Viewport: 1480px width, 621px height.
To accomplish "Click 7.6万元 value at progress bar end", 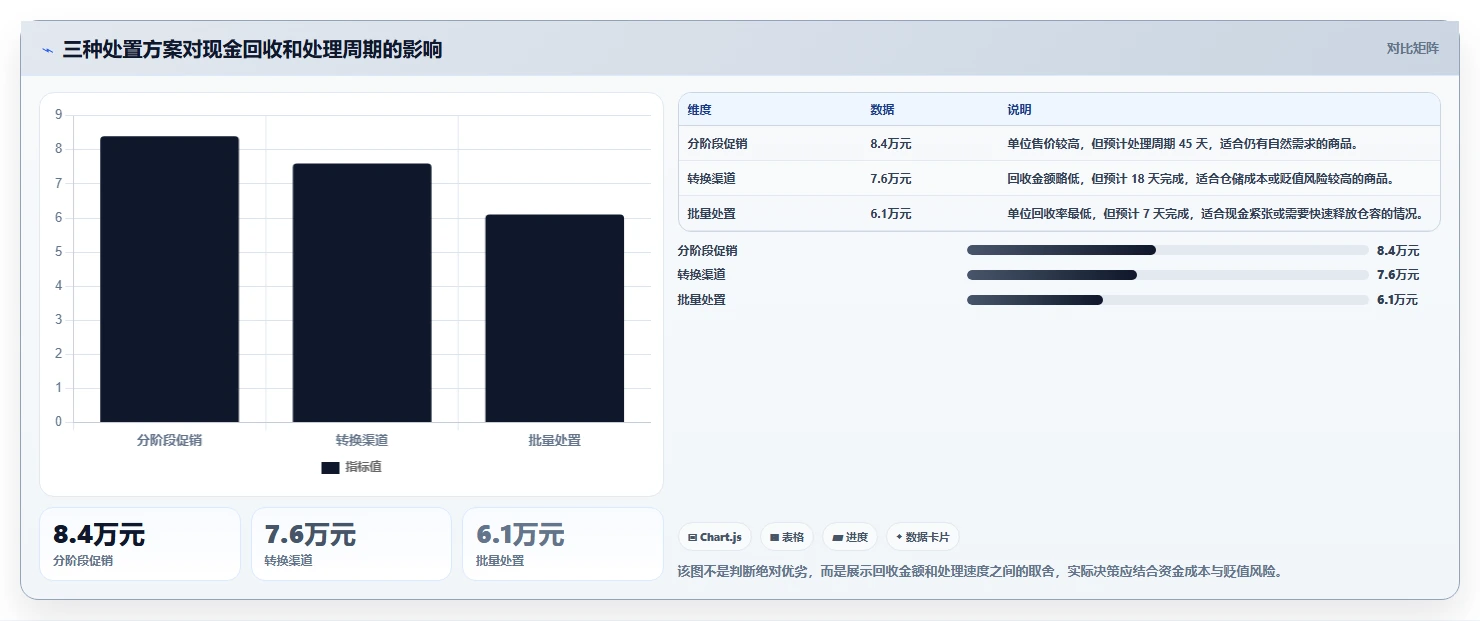I will click(x=1398, y=275).
